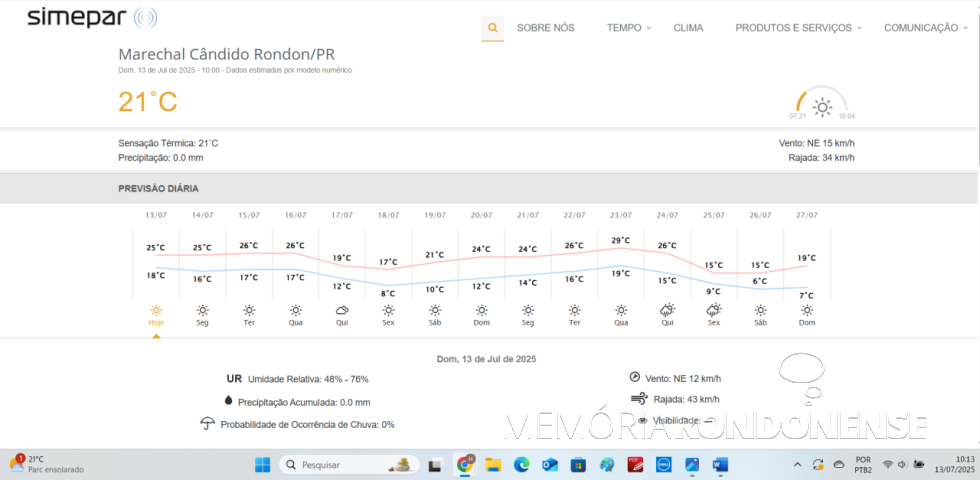
Task: Open the SOBRE NÓS menu item
Action: [545, 28]
